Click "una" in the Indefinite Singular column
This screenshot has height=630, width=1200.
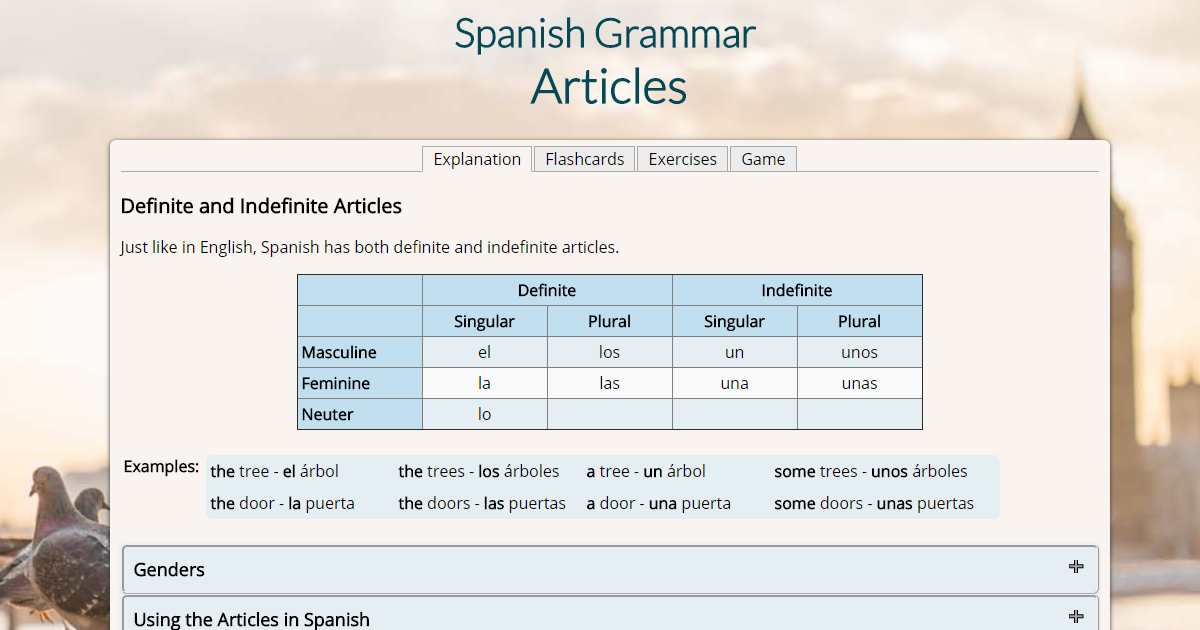pos(734,383)
